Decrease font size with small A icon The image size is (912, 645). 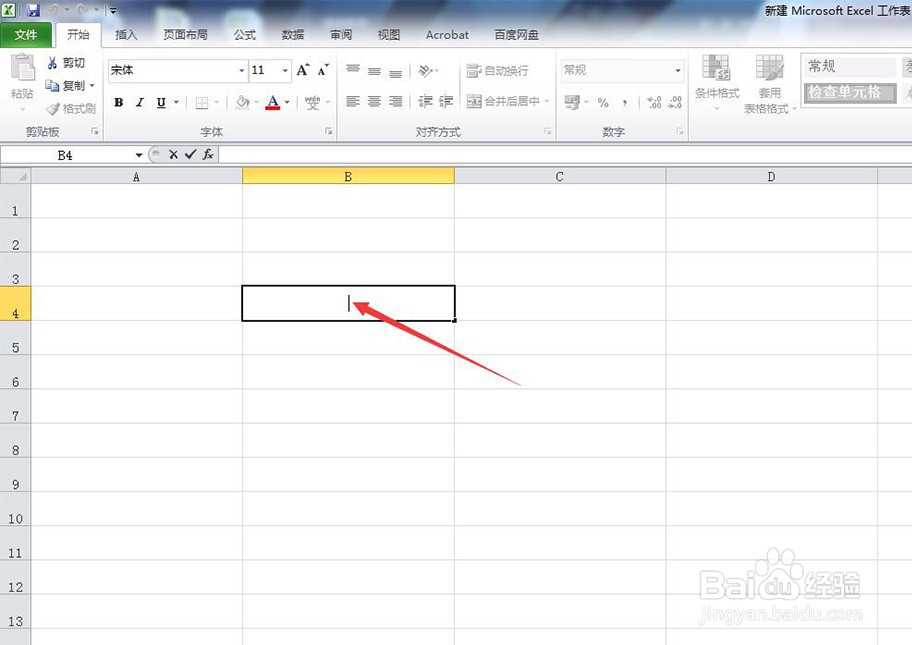tap(323, 70)
